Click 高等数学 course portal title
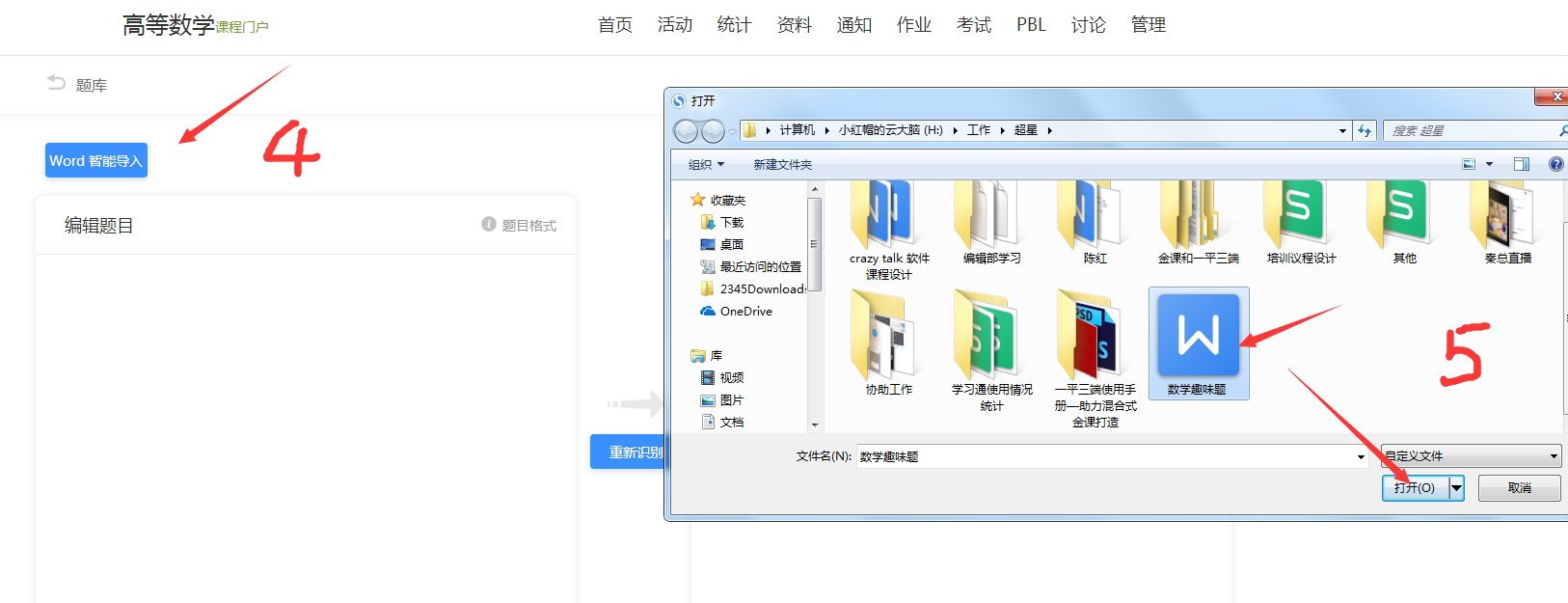1568x603 pixels. [x=169, y=25]
